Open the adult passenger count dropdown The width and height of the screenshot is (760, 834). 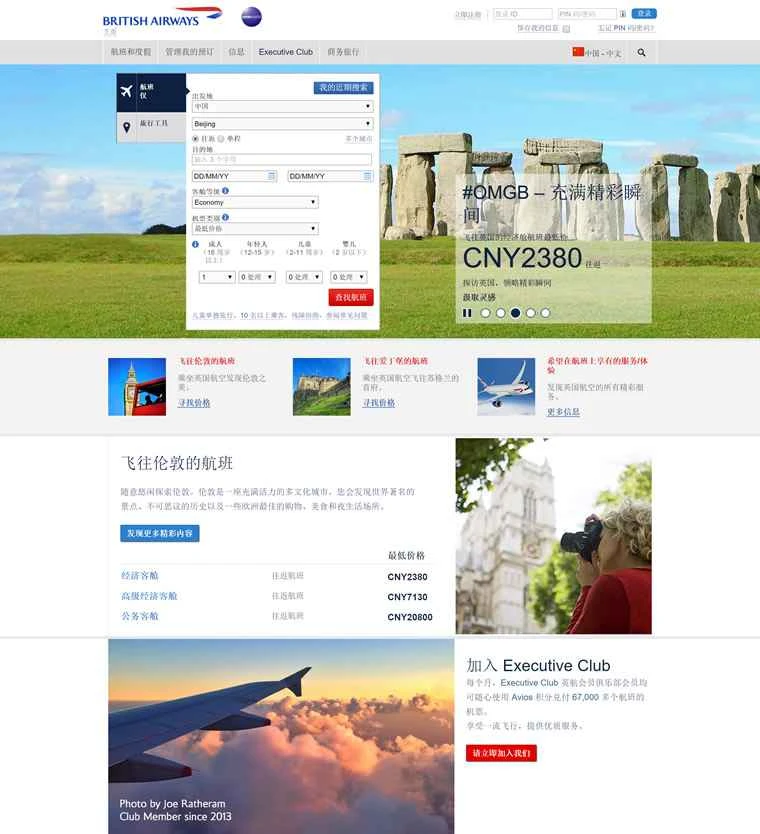(217, 277)
